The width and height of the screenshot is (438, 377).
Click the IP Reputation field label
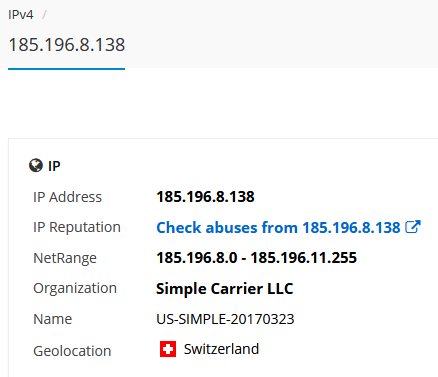tap(77, 227)
